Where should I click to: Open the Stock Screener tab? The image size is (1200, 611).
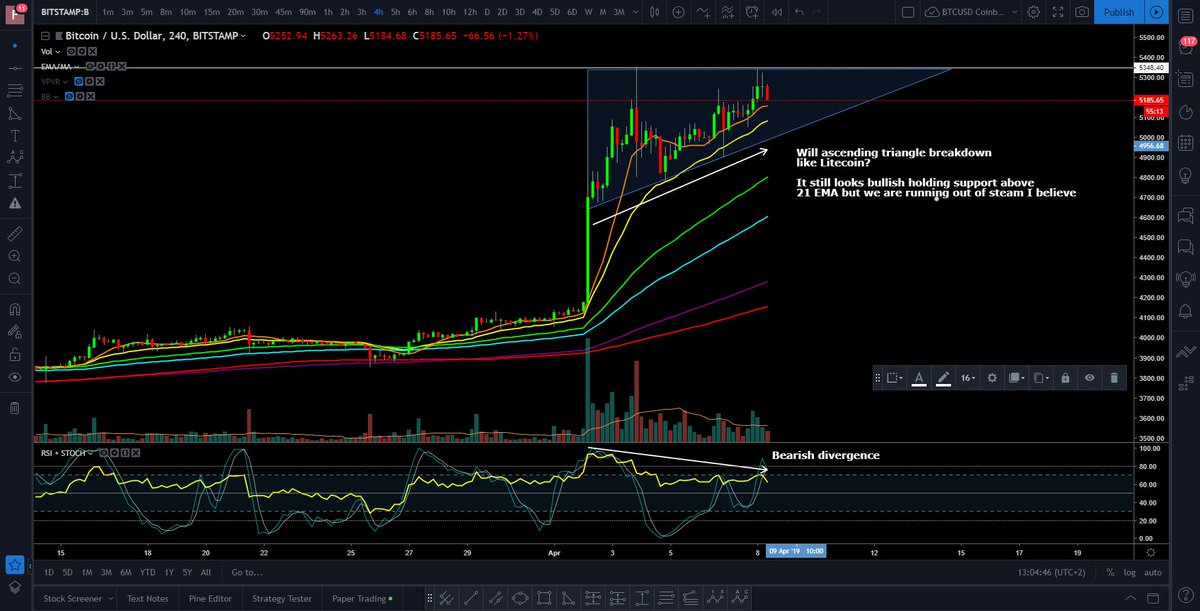72,599
